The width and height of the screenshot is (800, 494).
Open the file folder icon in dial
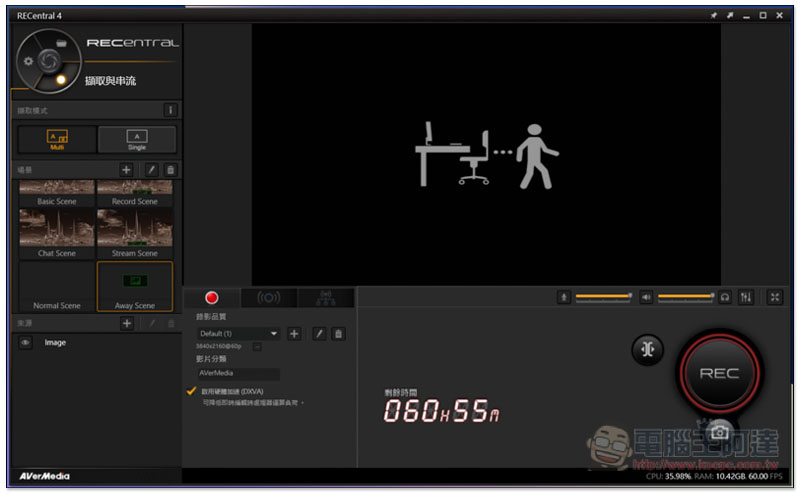coord(62,43)
